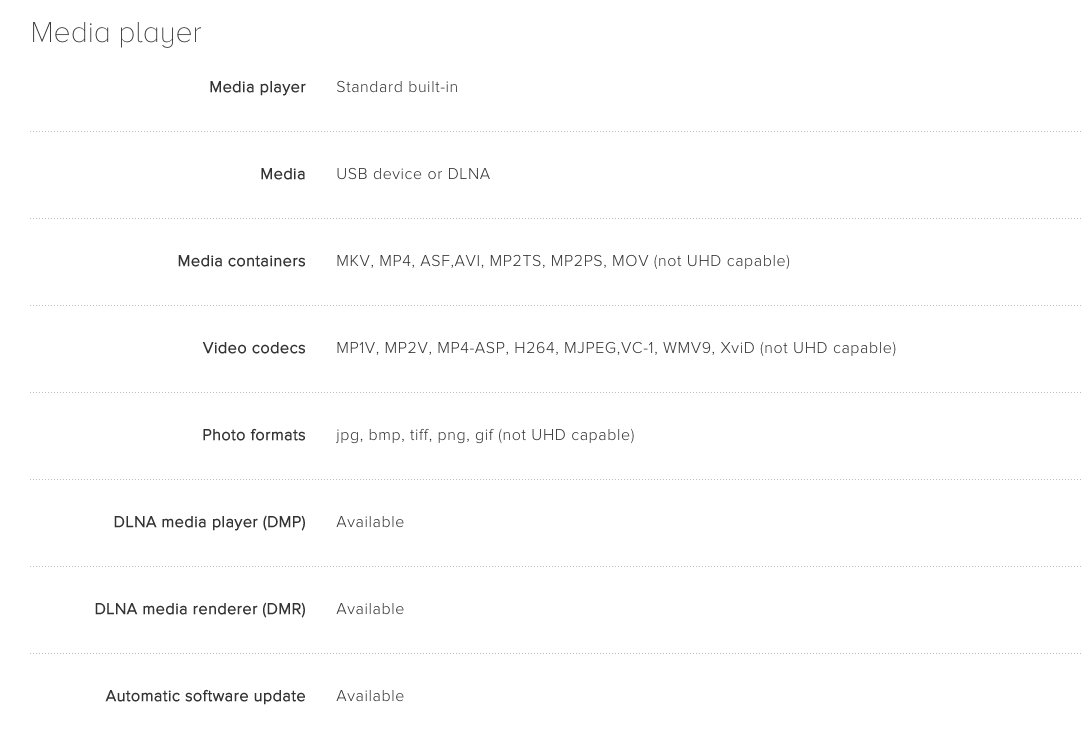The image size is (1081, 737).
Task: Click 'Available' next to DLNA media renderer
Action: tap(370, 609)
